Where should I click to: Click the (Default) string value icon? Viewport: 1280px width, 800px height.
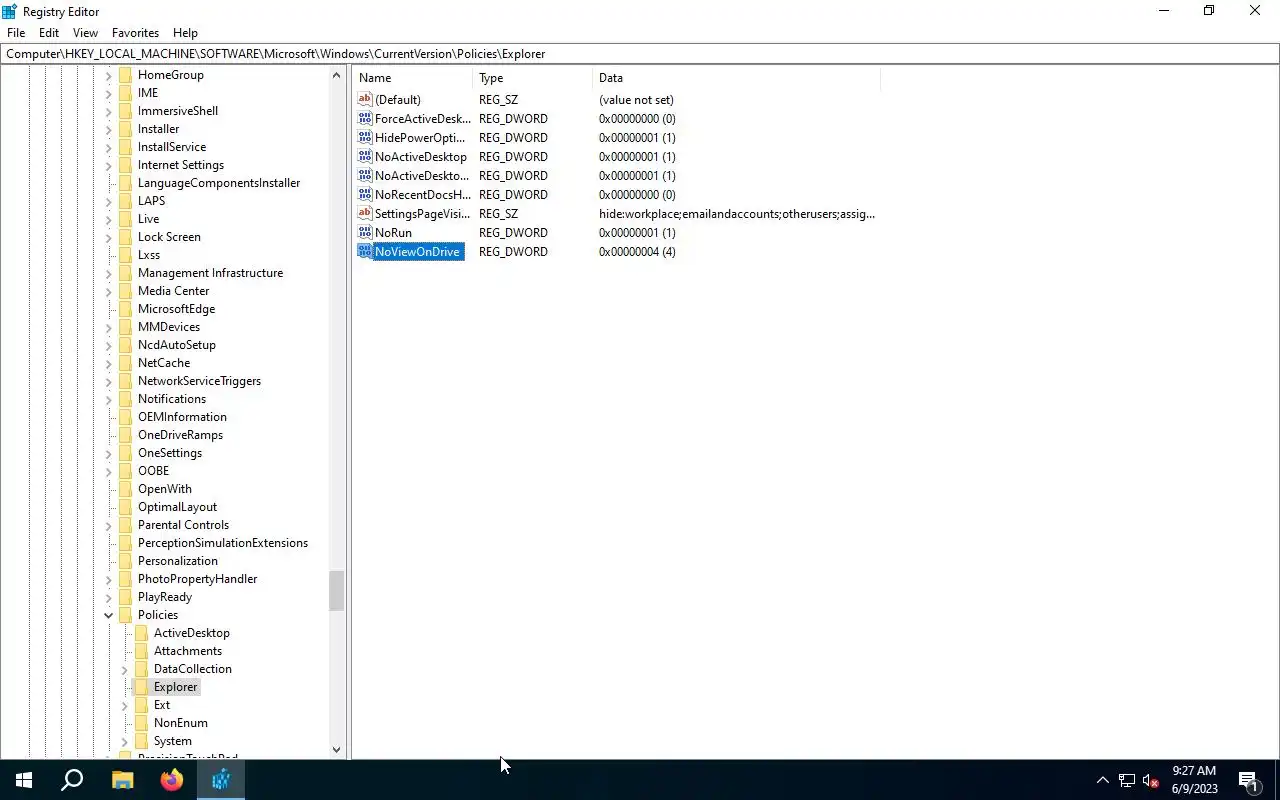tap(365, 100)
